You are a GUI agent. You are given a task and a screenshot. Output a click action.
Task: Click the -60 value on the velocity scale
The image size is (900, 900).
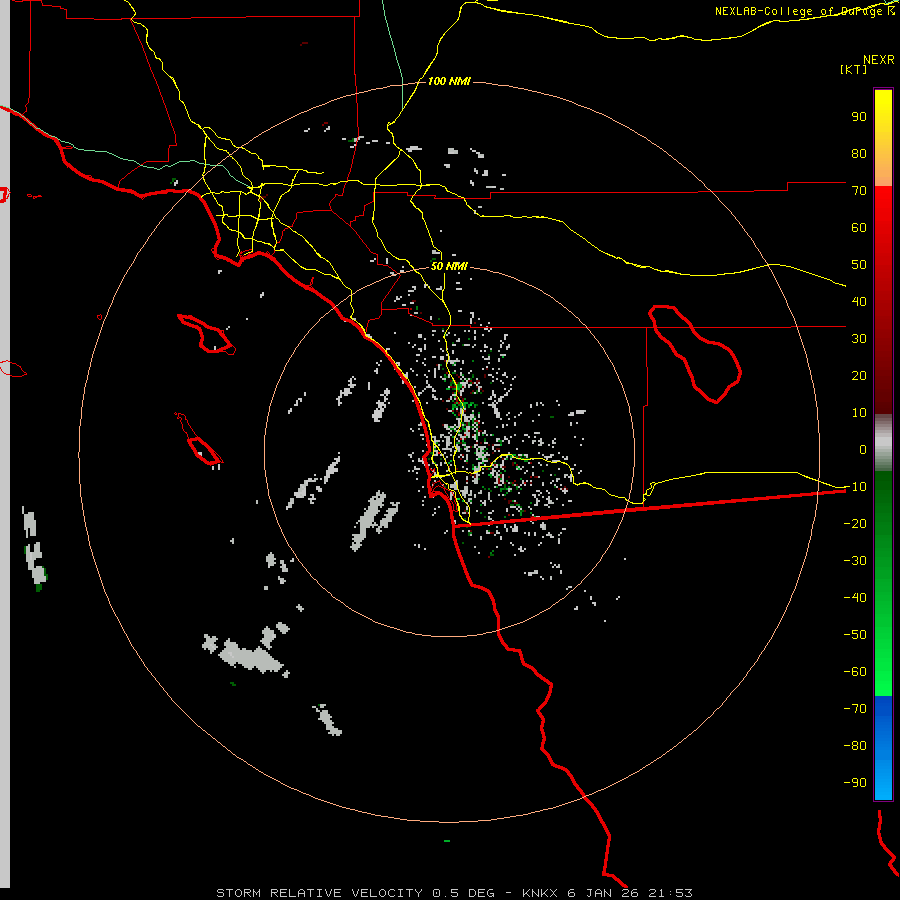pyautogui.click(x=855, y=672)
